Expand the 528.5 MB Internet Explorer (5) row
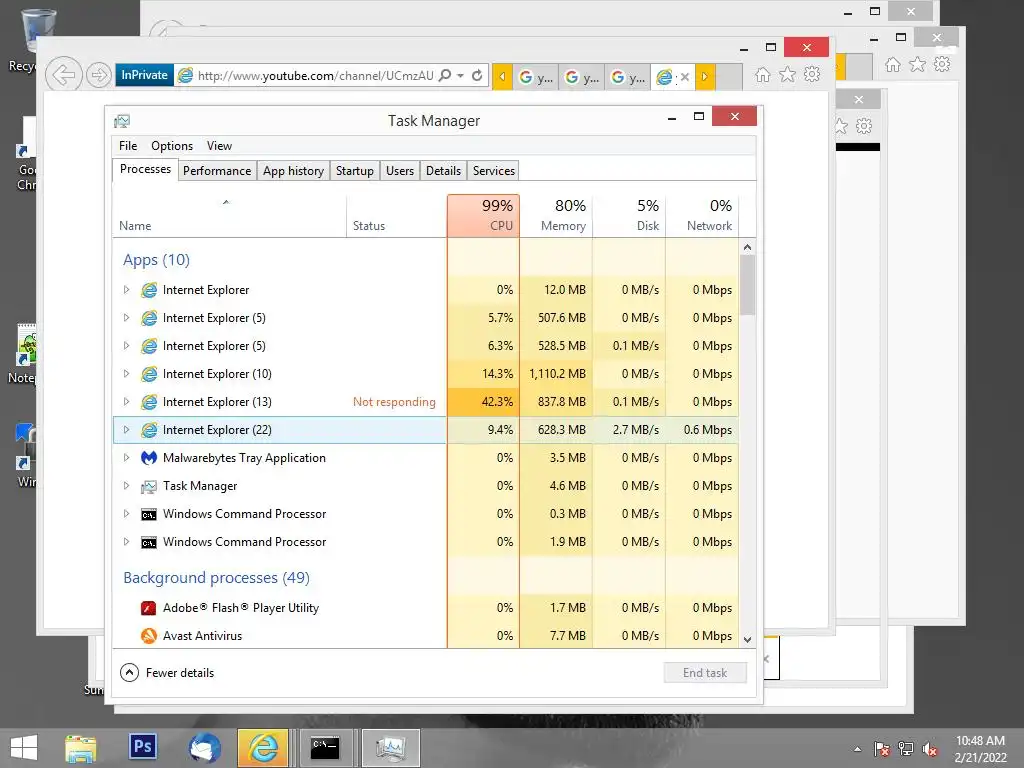 (127, 345)
